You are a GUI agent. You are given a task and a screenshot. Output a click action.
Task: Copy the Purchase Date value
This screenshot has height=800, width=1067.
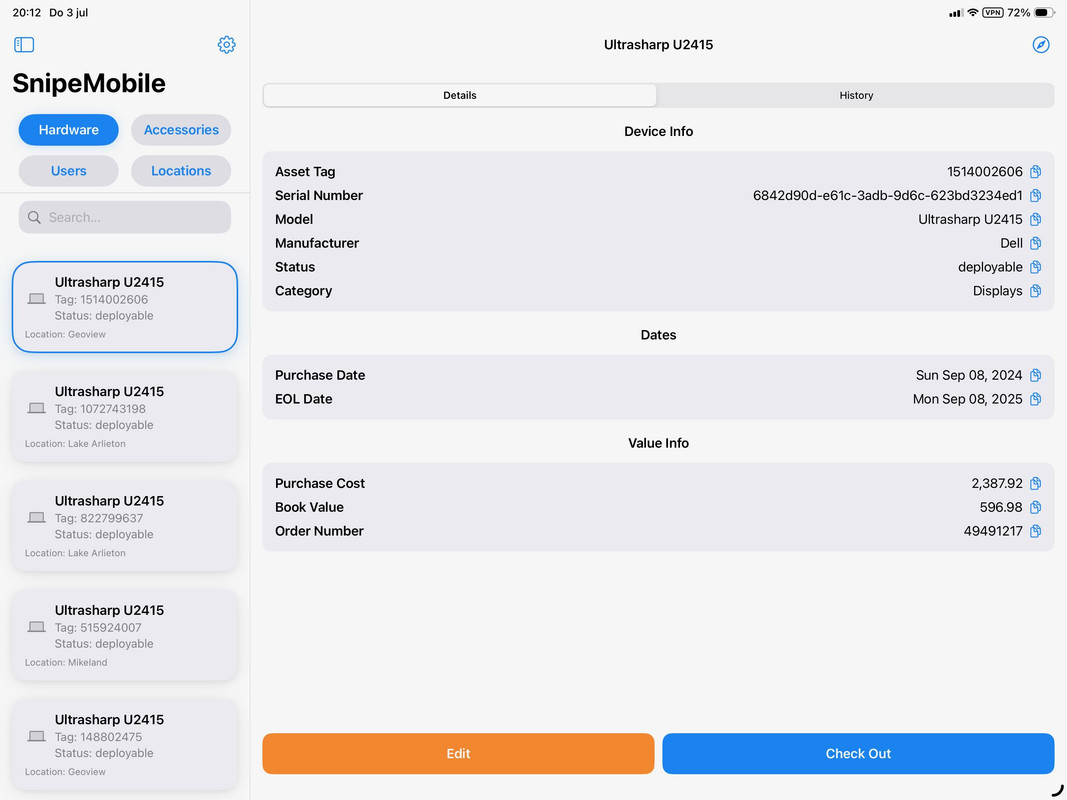(1036, 375)
